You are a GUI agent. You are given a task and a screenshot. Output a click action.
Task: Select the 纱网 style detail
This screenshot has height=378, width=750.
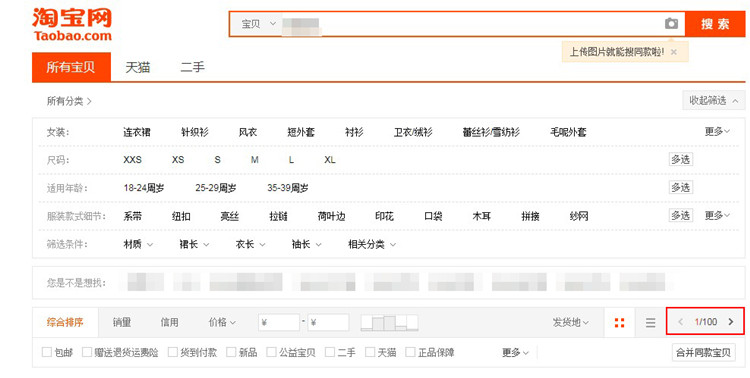coord(579,216)
